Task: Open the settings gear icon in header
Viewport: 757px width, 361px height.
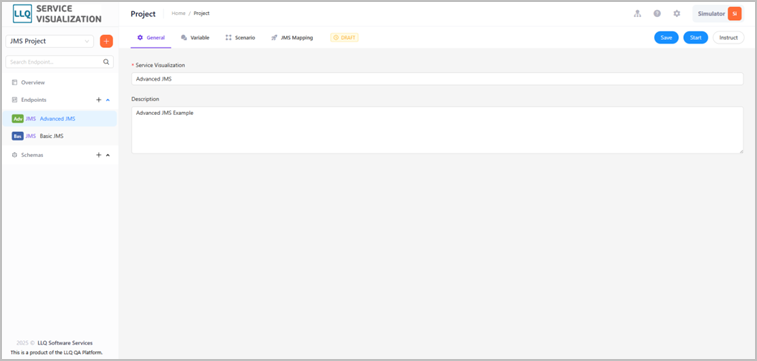Action: point(677,14)
